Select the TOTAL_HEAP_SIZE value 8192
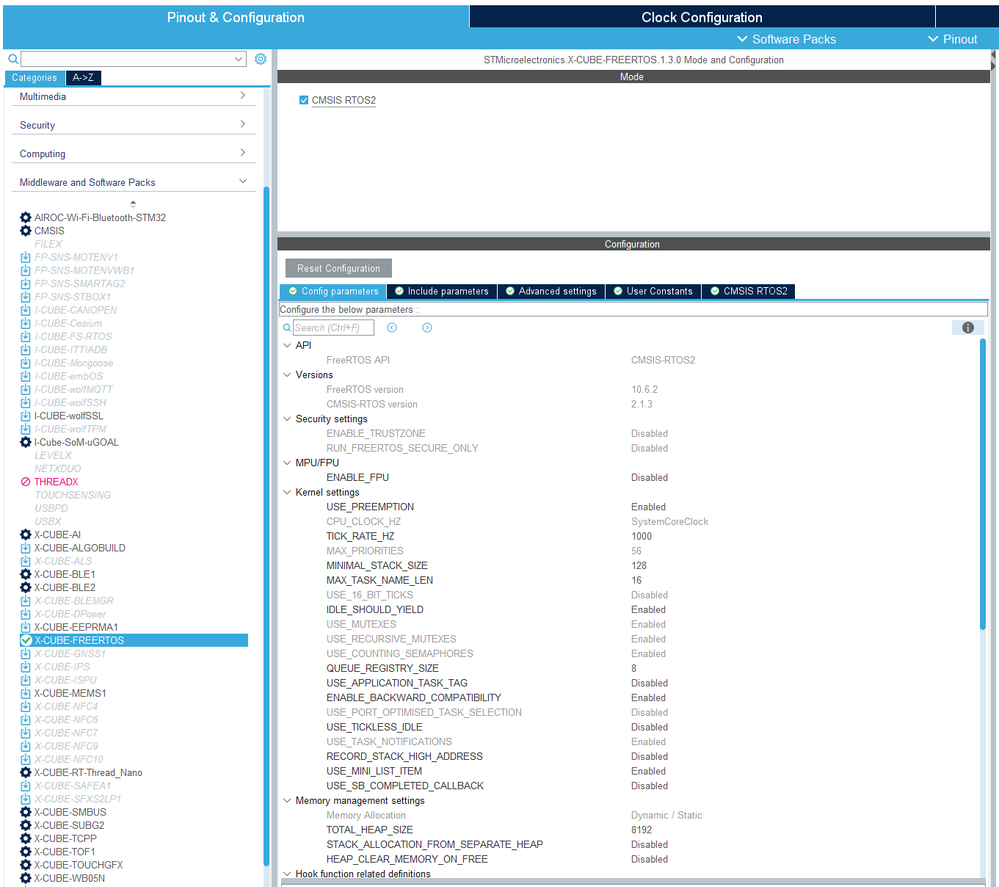 coord(641,830)
